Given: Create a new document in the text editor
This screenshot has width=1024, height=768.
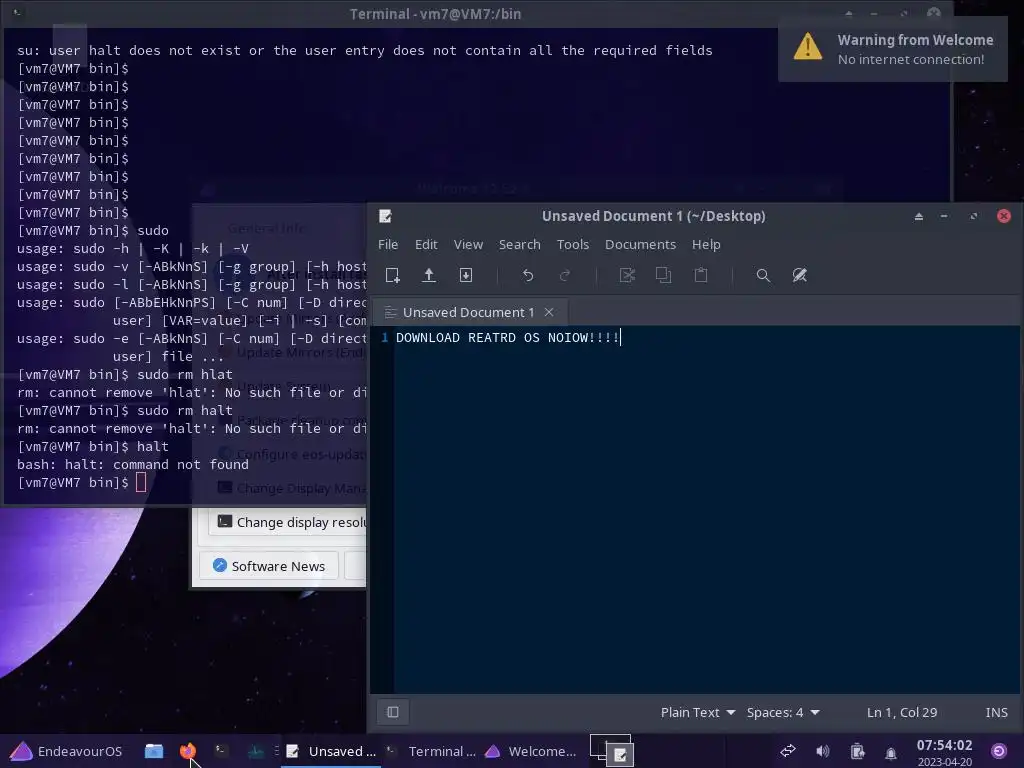Looking at the screenshot, I should click(x=392, y=275).
